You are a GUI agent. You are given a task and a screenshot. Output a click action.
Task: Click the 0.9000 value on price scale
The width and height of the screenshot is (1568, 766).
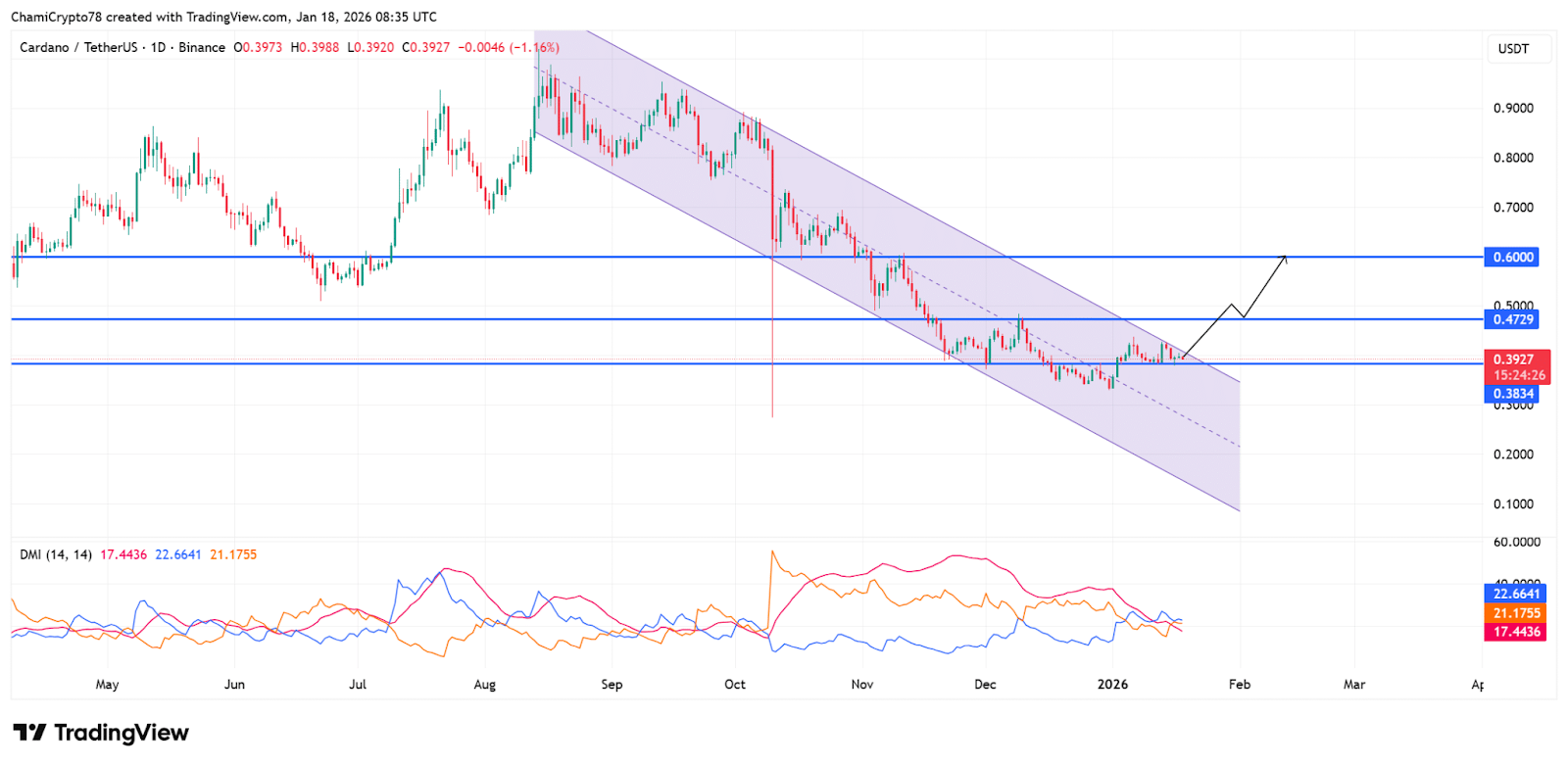click(x=1513, y=108)
